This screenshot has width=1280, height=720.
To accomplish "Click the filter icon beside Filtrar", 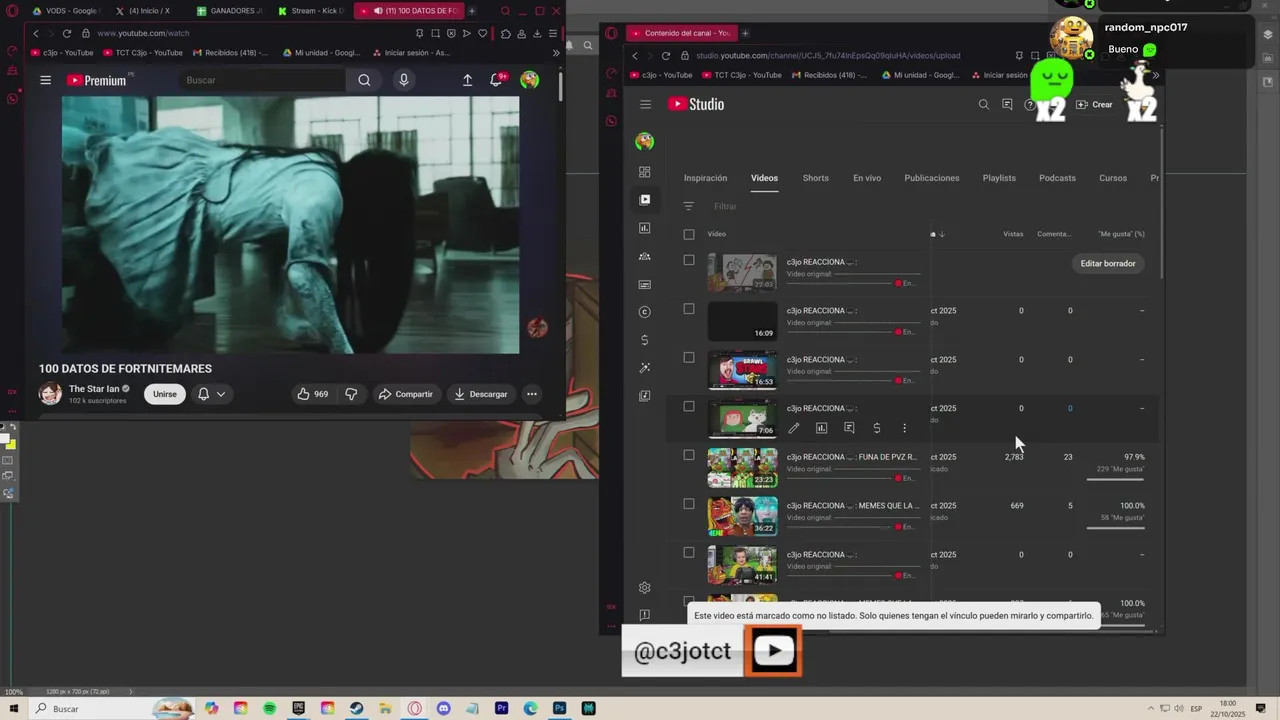I will click(688, 206).
